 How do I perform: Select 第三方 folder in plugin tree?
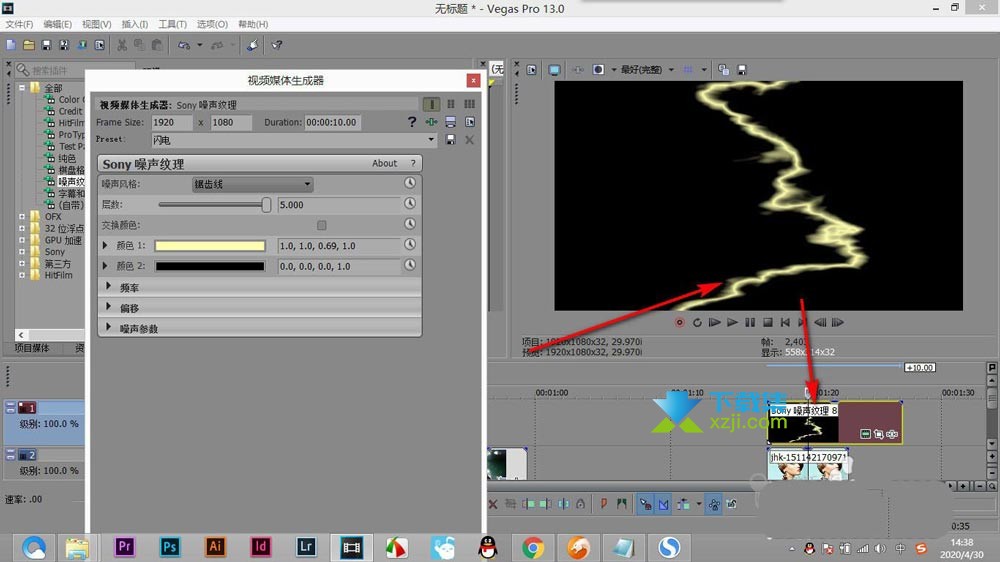(x=57, y=263)
